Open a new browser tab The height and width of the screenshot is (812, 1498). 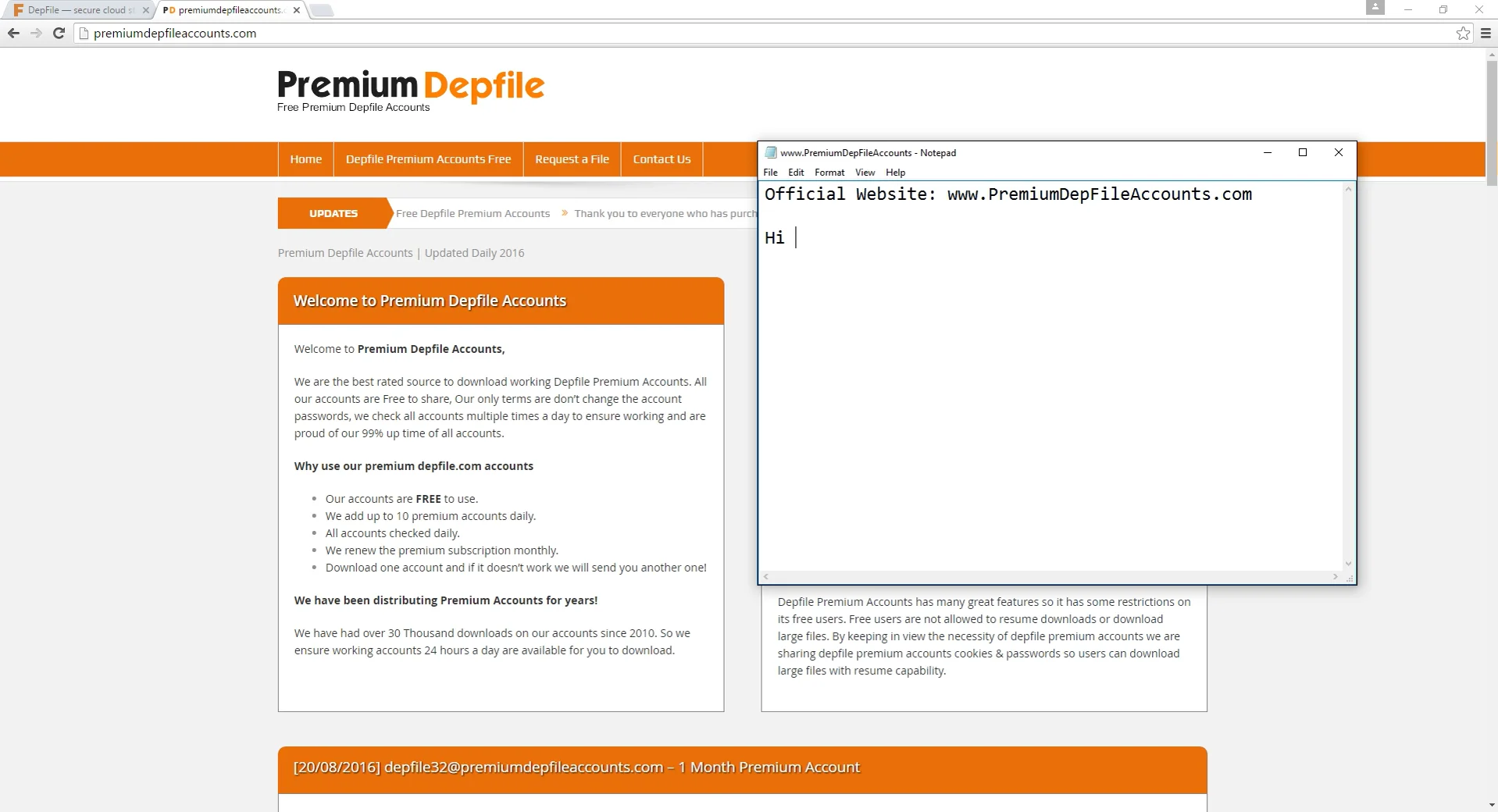(321, 10)
